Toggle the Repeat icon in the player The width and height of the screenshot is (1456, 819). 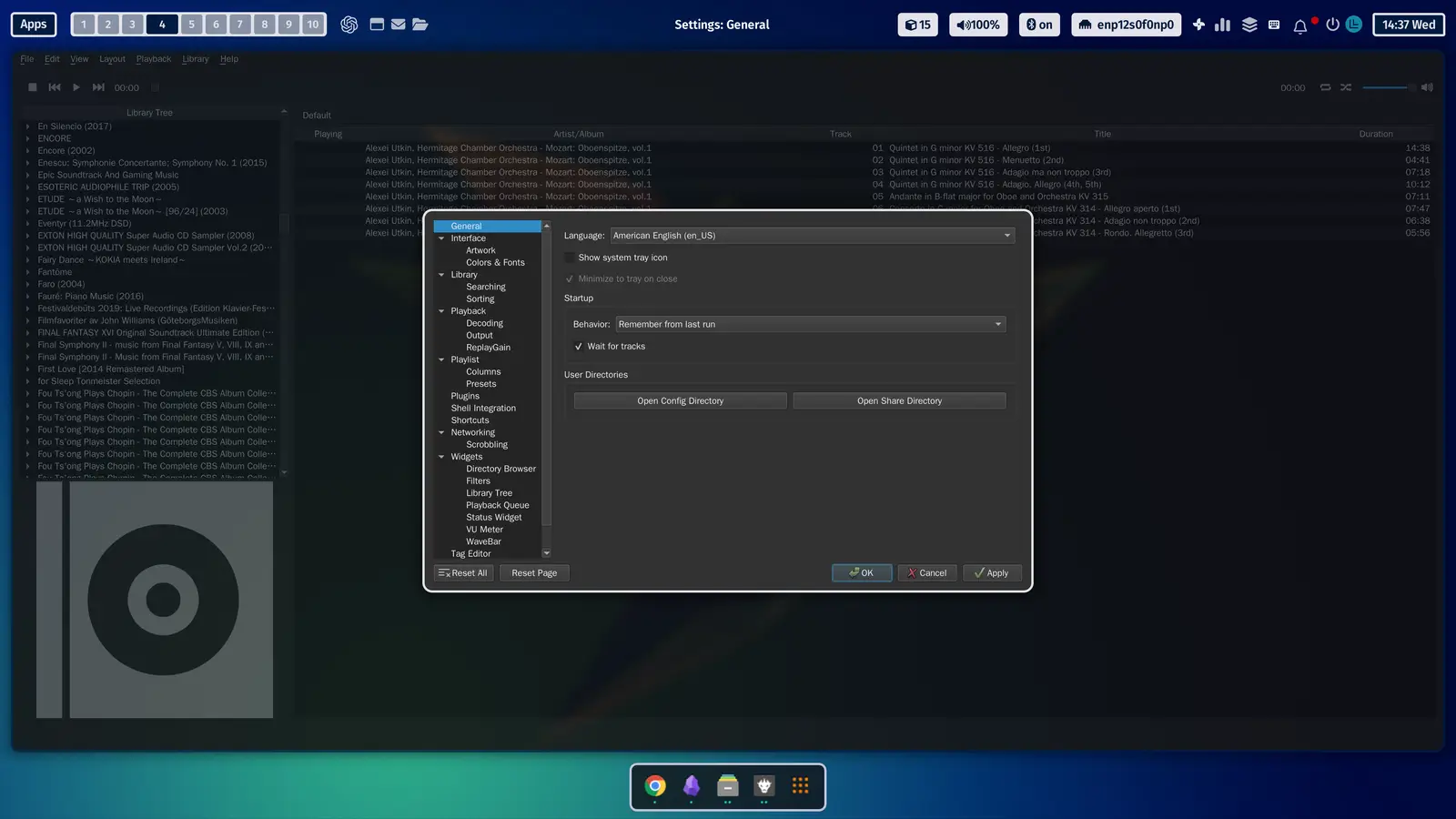[1325, 87]
